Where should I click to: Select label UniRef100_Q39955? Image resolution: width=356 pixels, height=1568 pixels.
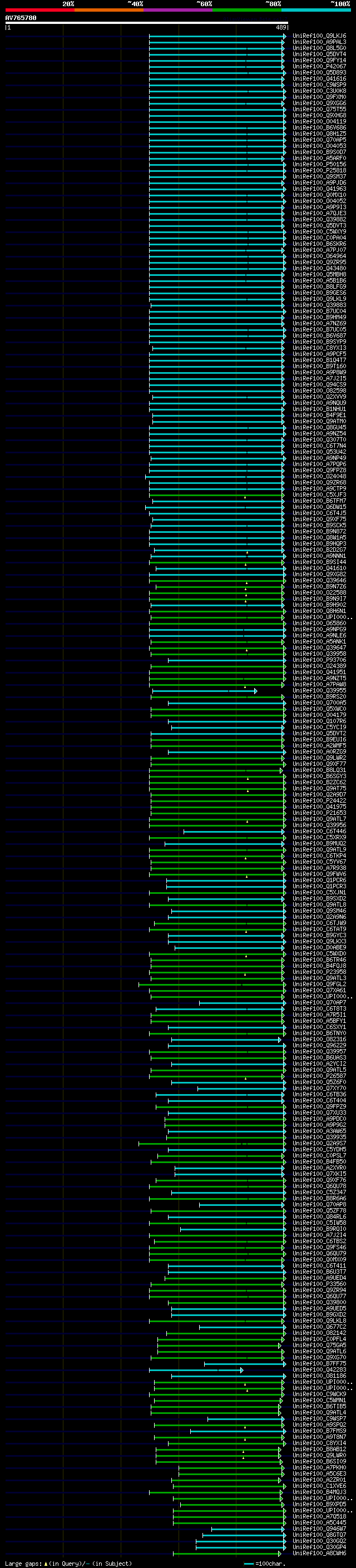pyautogui.click(x=319, y=691)
